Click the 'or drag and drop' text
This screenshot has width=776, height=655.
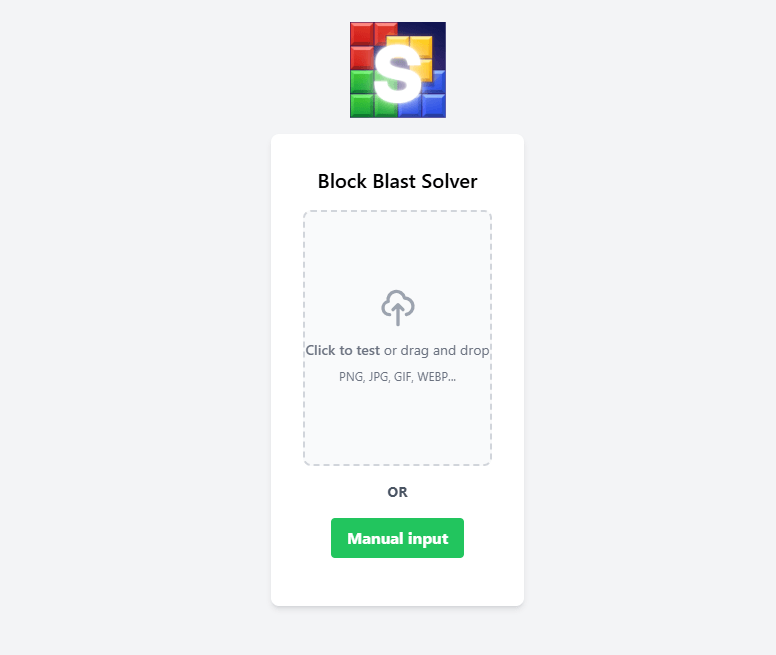pyautogui.click(x=436, y=350)
